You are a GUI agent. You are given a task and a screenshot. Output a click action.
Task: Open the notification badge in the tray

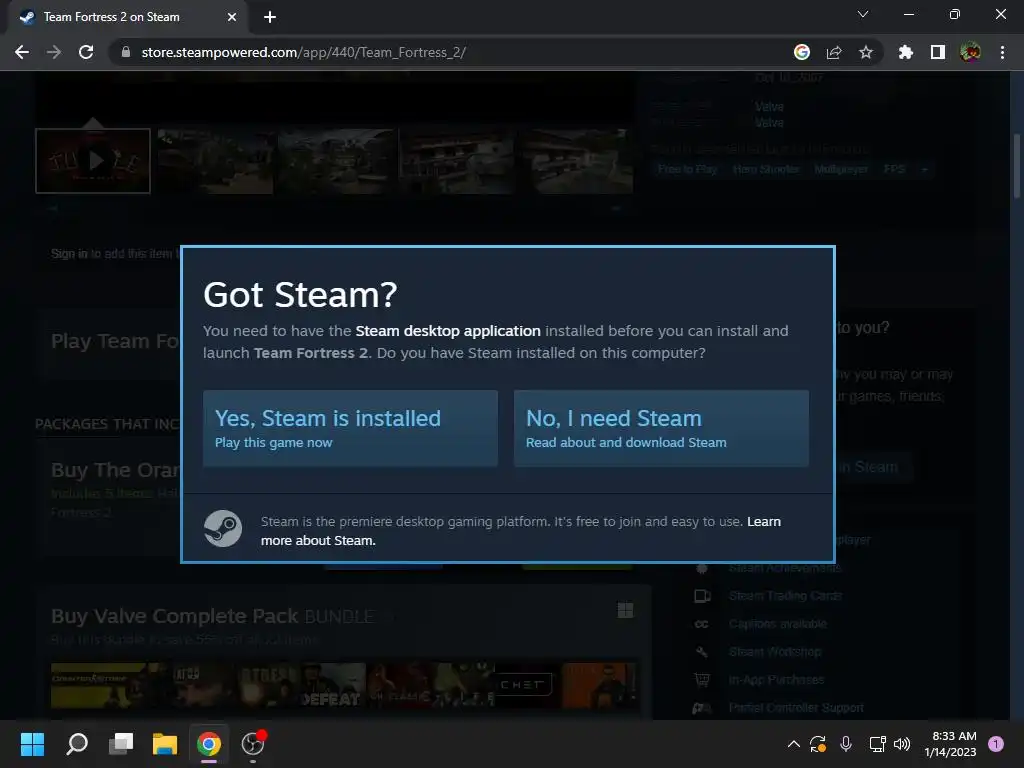click(x=996, y=744)
